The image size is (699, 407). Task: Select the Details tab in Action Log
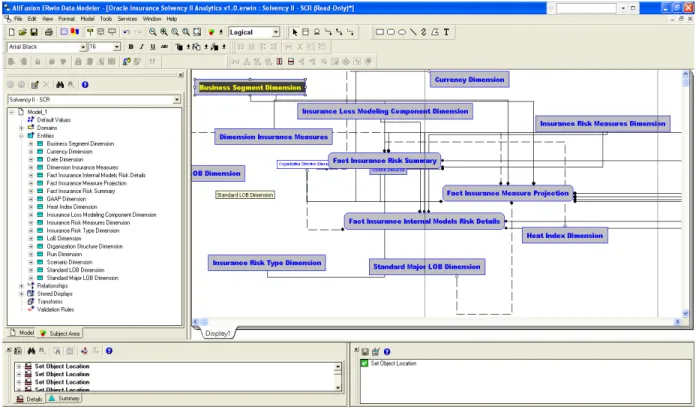coord(29,399)
